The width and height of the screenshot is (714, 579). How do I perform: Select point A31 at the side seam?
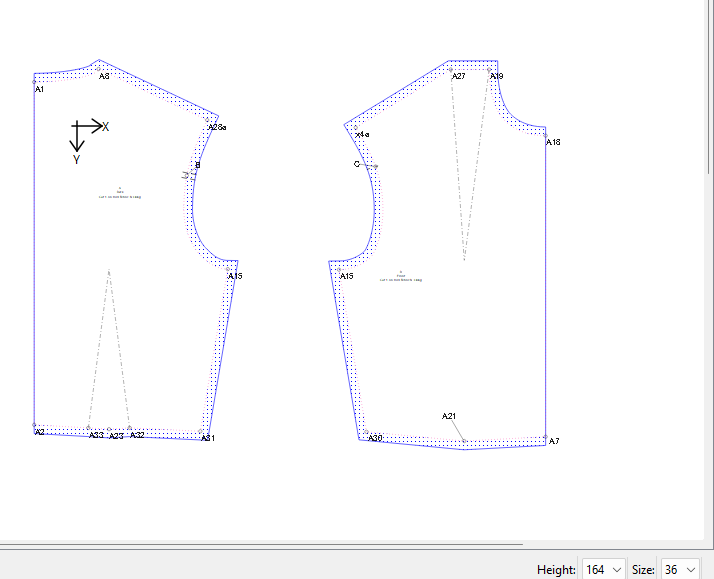pyautogui.click(x=203, y=432)
